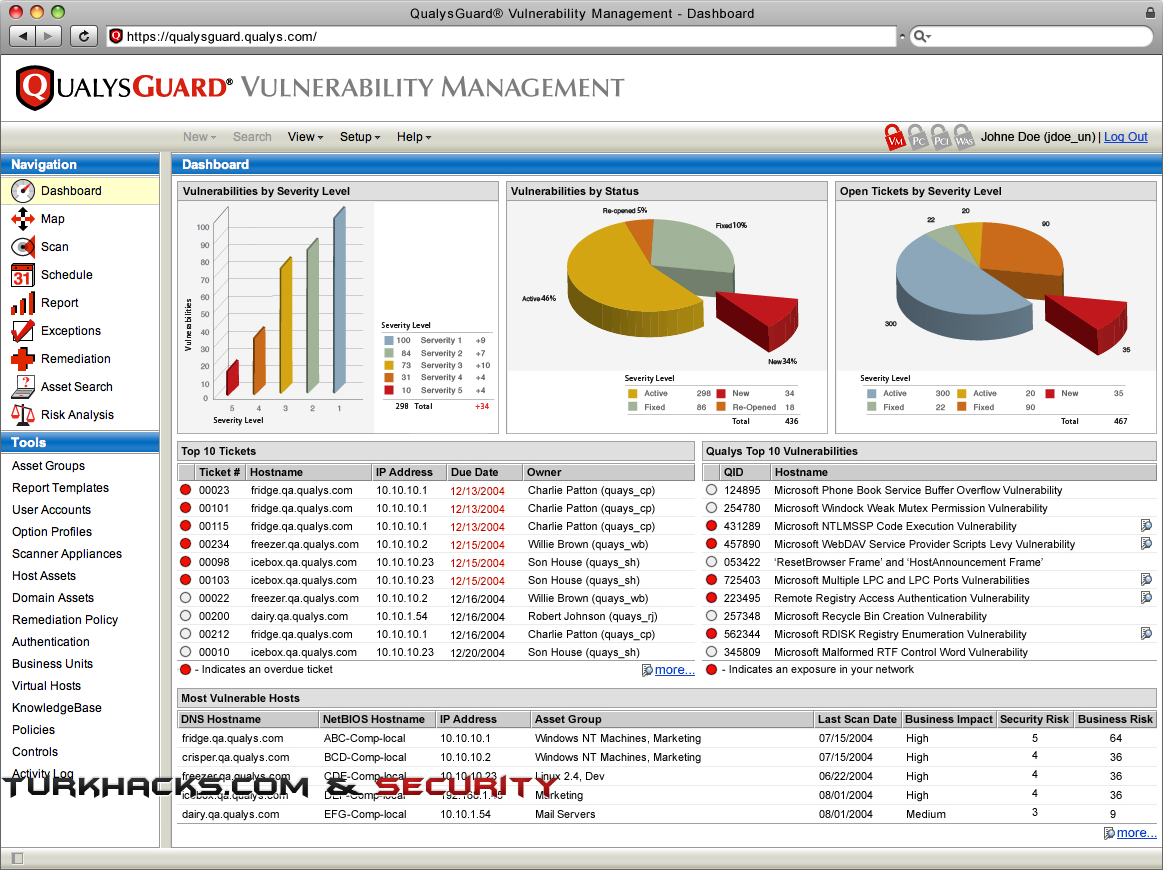This screenshot has width=1163, height=870.
Task: Open details icon for QID 223495
Action: click(x=1147, y=597)
